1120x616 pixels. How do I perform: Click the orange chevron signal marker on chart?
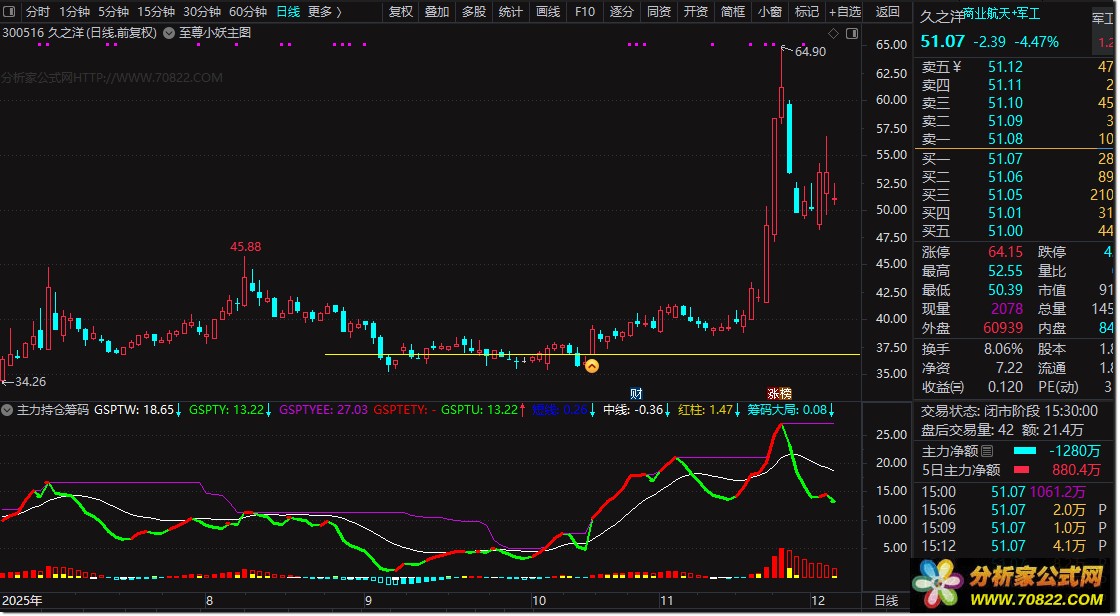point(591,366)
